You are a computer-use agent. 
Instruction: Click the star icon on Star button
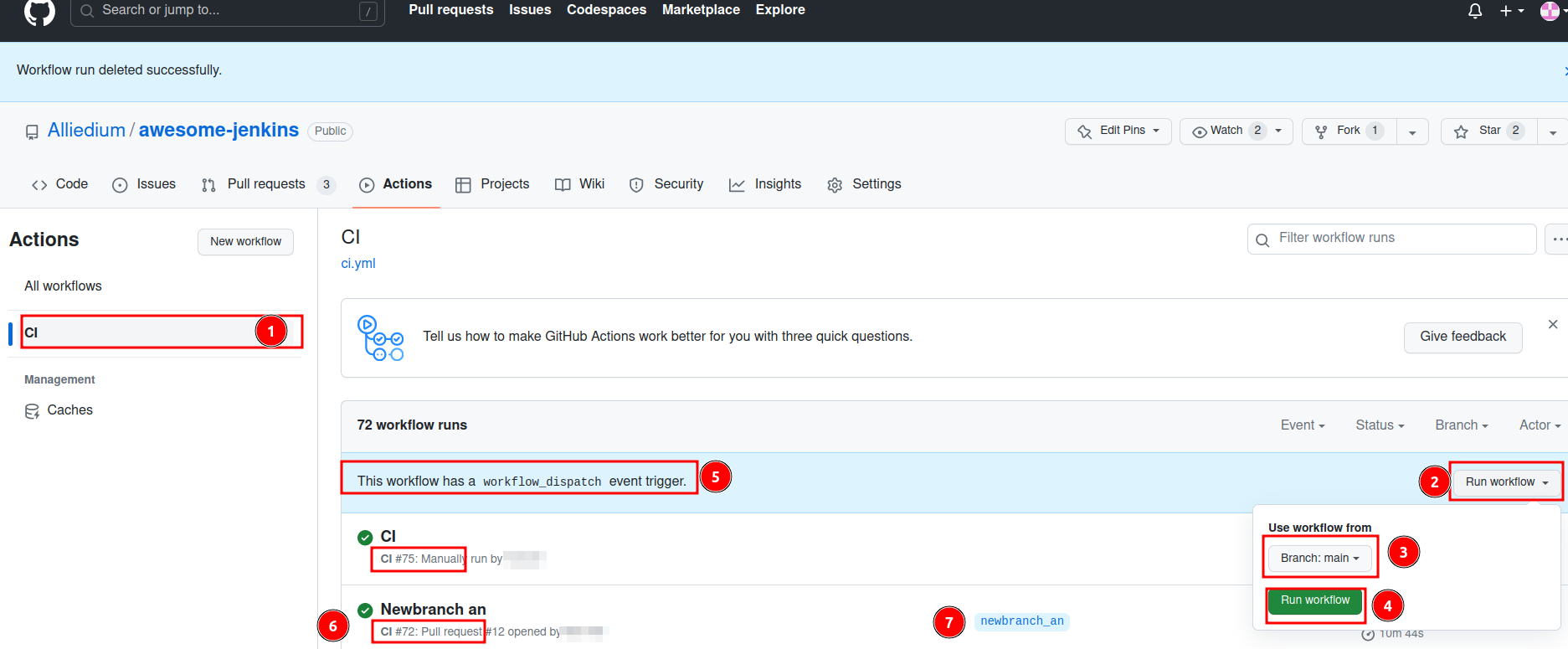(1461, 131)
